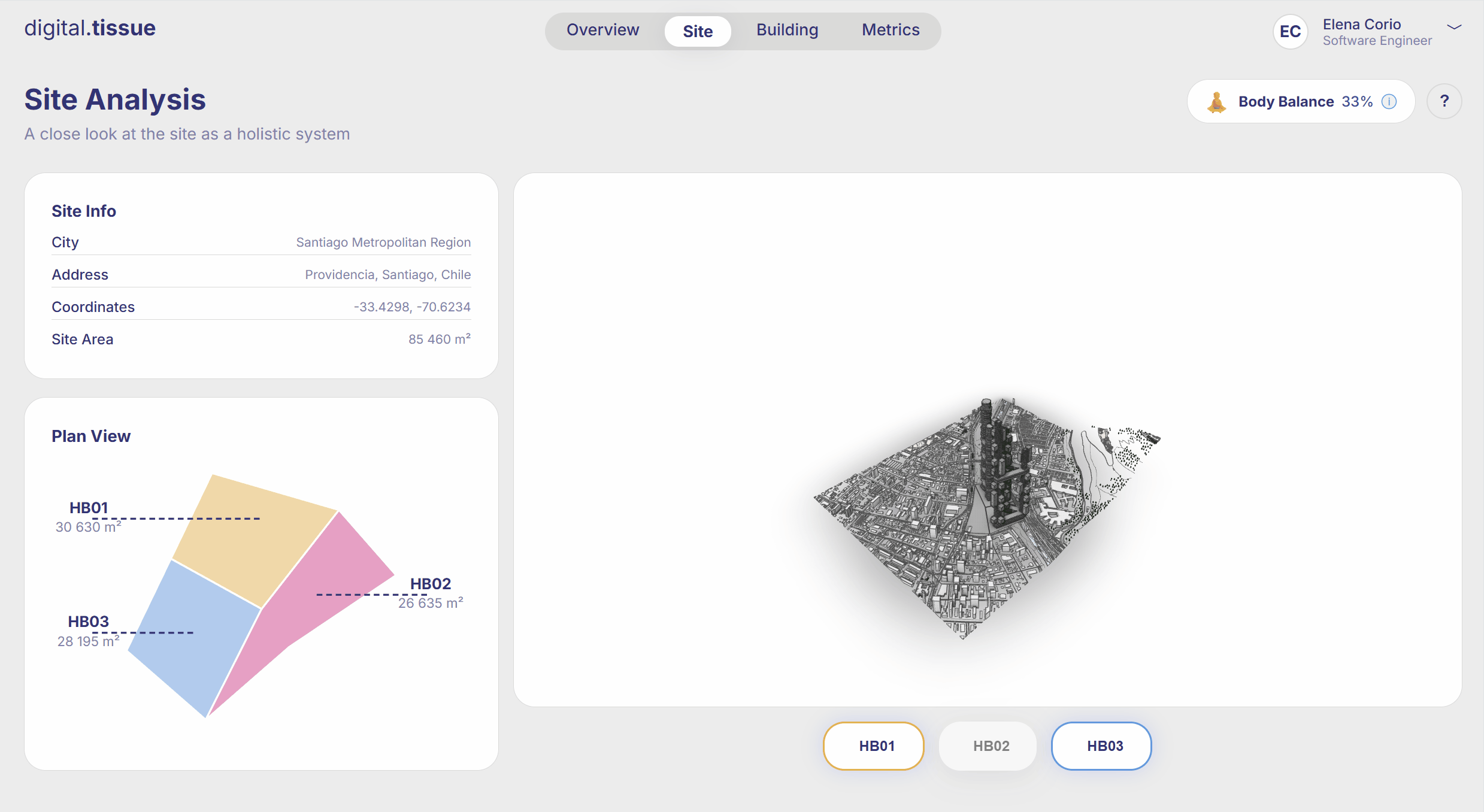Expand the user account chevron menu
Viewport: 1484px width, 812px height.
point(1455,27)
